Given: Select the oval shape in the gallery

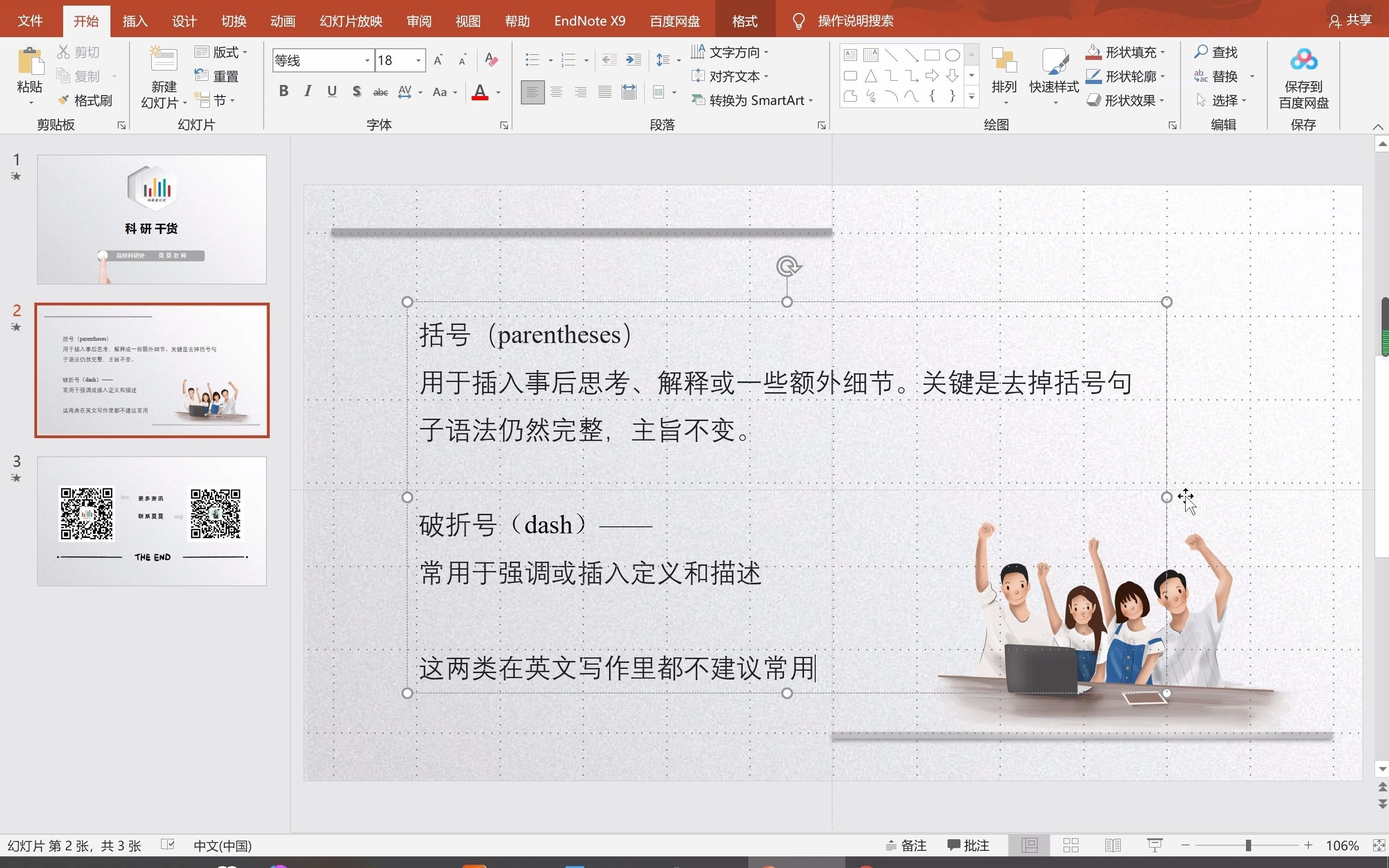Looking at the screenshot, I should [x=952, y=55].
